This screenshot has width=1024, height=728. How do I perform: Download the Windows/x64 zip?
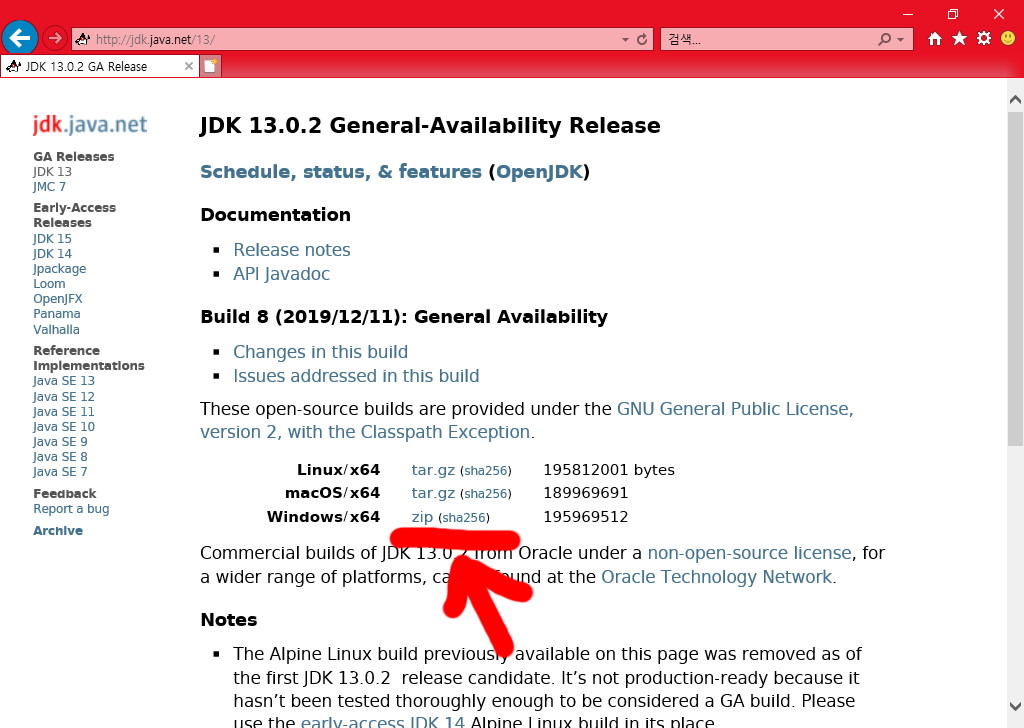tap(422, 517)
